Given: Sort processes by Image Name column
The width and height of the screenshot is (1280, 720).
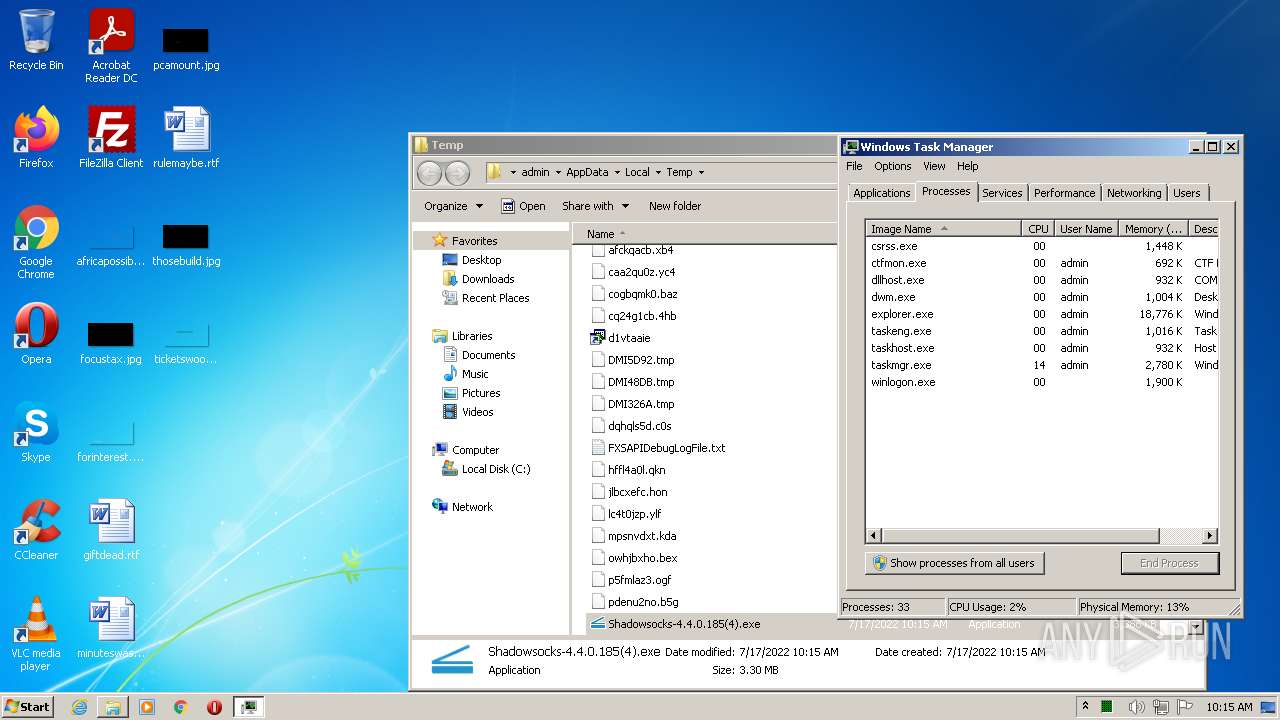Looking at the screenshot, I should 943,229.
